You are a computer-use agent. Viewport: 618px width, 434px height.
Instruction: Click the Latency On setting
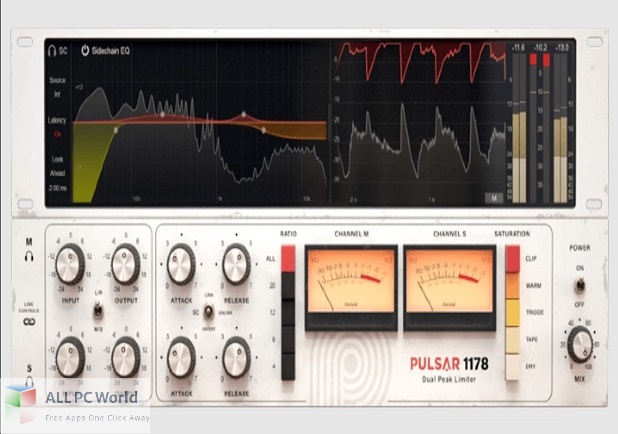pos(58,132)
